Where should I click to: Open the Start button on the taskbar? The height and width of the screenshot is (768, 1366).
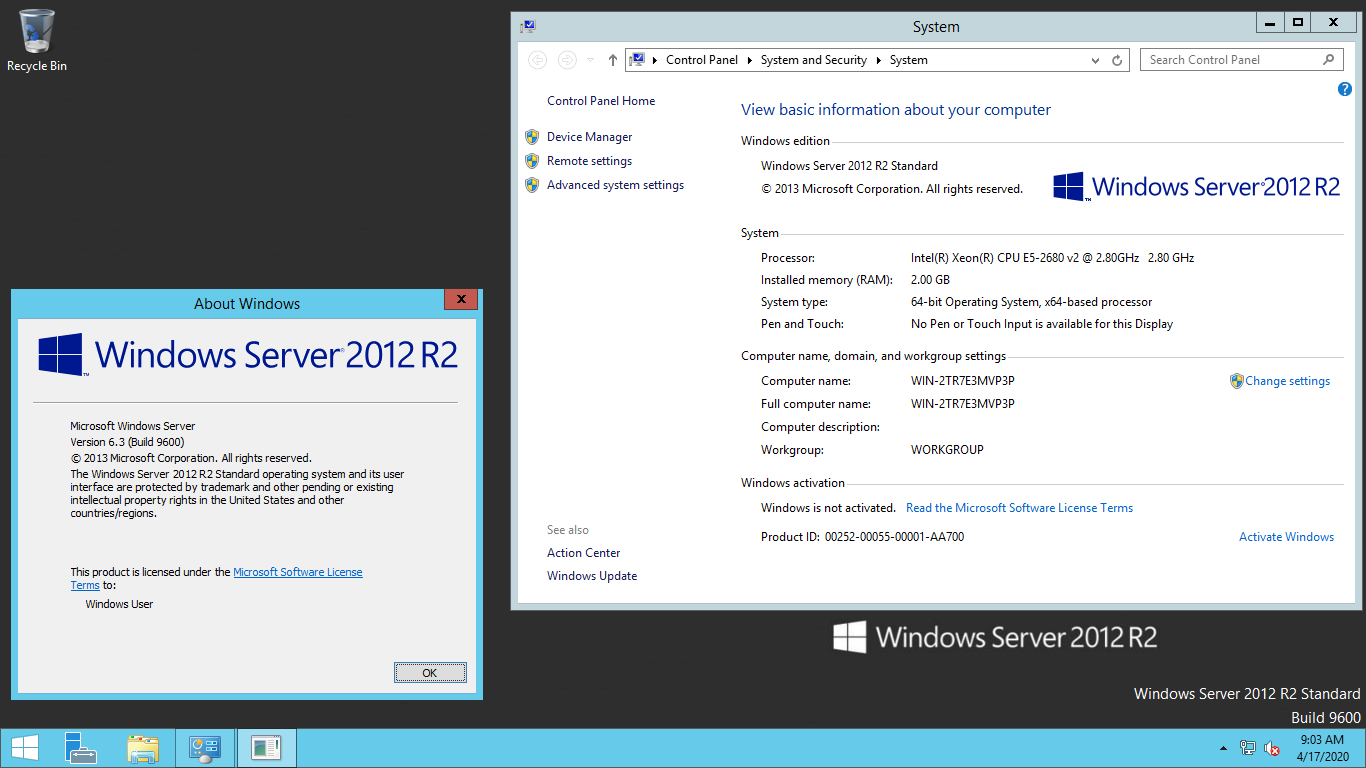coord(25,748)
